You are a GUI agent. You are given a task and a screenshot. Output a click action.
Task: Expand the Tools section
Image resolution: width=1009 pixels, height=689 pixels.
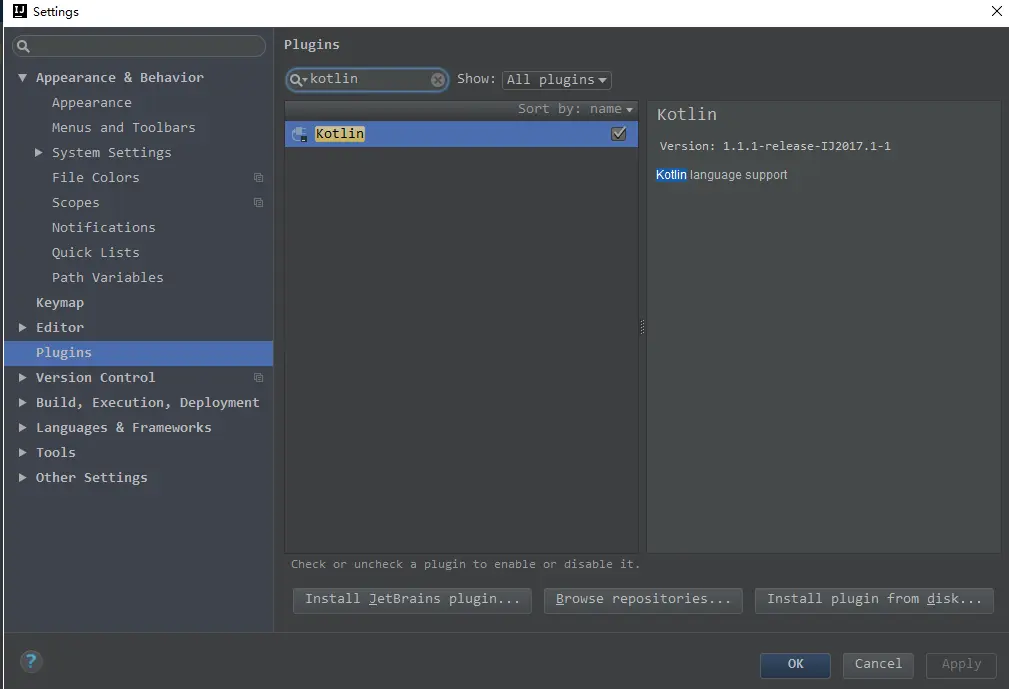point(23,453)
